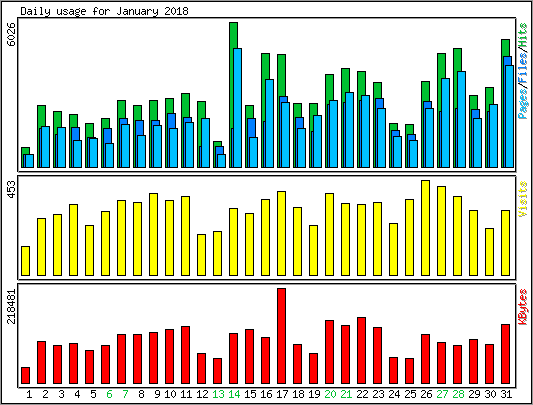Click day label '25' on the x-axis
The image size is (533, 405).
coord(410,394)
